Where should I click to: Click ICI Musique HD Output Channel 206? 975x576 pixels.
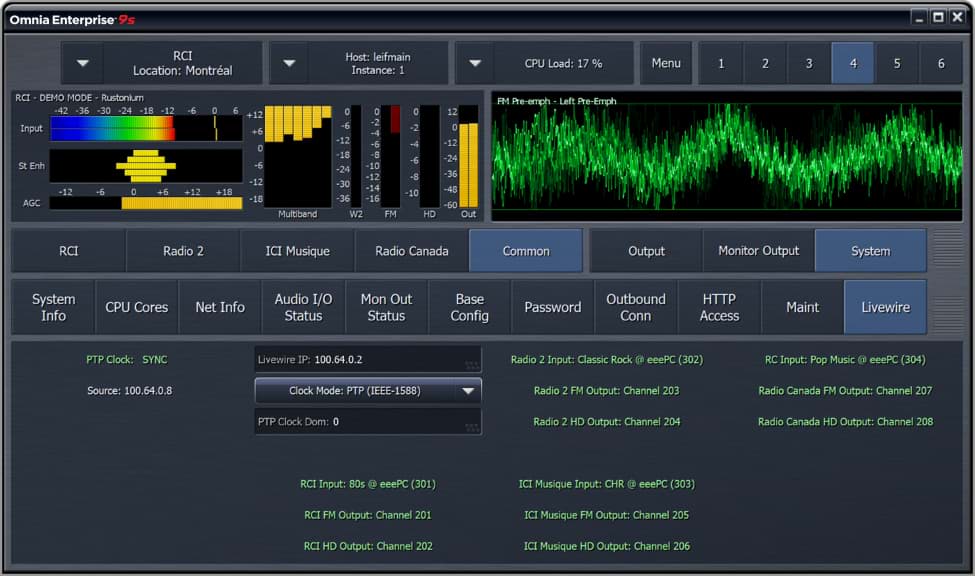(607, 546)
